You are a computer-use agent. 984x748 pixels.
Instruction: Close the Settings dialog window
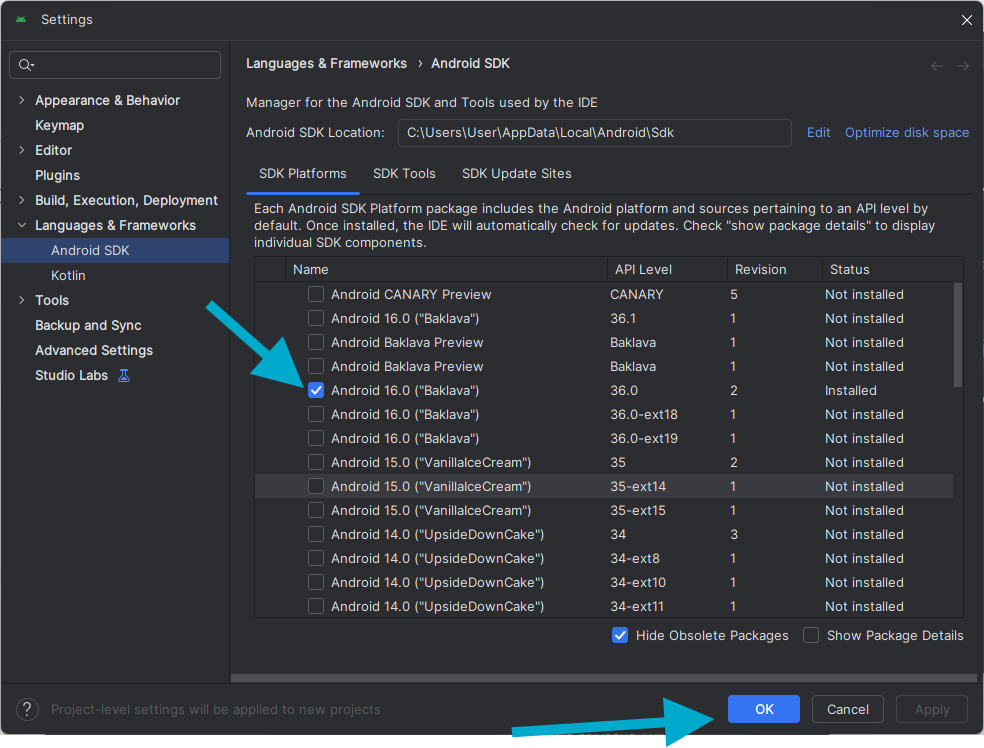tap(966, 20)
